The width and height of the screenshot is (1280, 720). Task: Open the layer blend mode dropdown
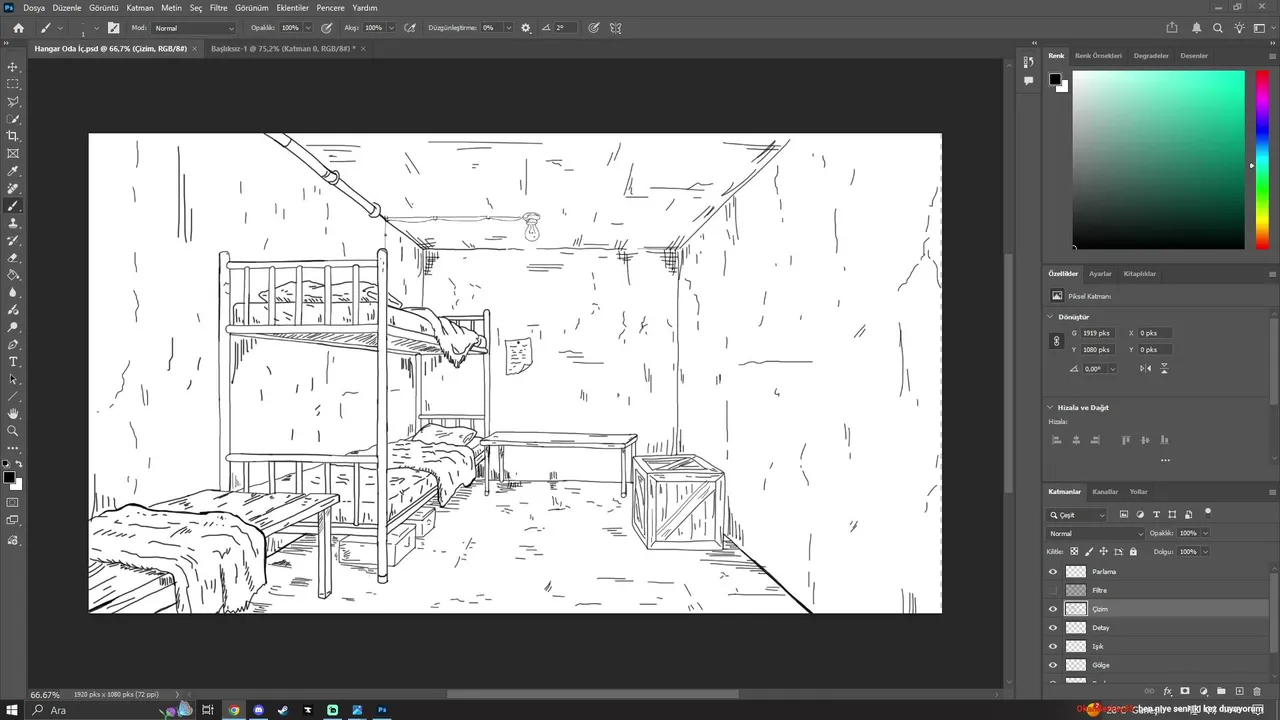(x=1095, y=533)
